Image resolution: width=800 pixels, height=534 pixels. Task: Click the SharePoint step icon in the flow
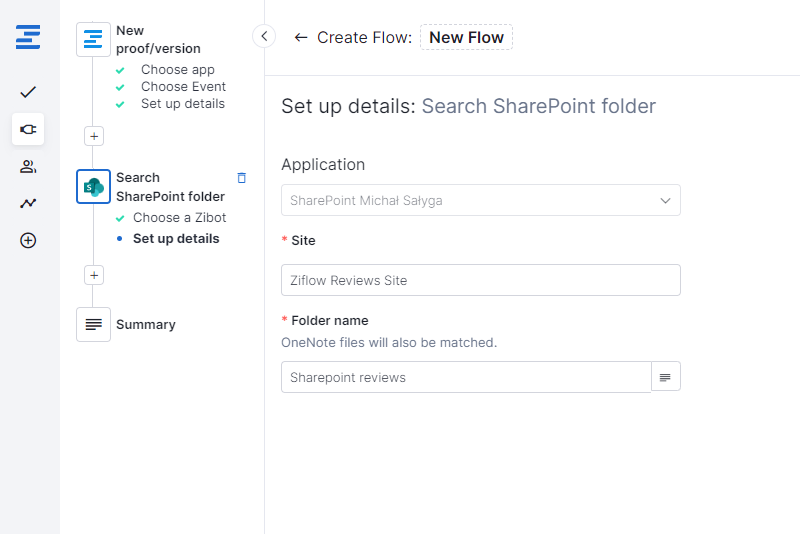93,187
